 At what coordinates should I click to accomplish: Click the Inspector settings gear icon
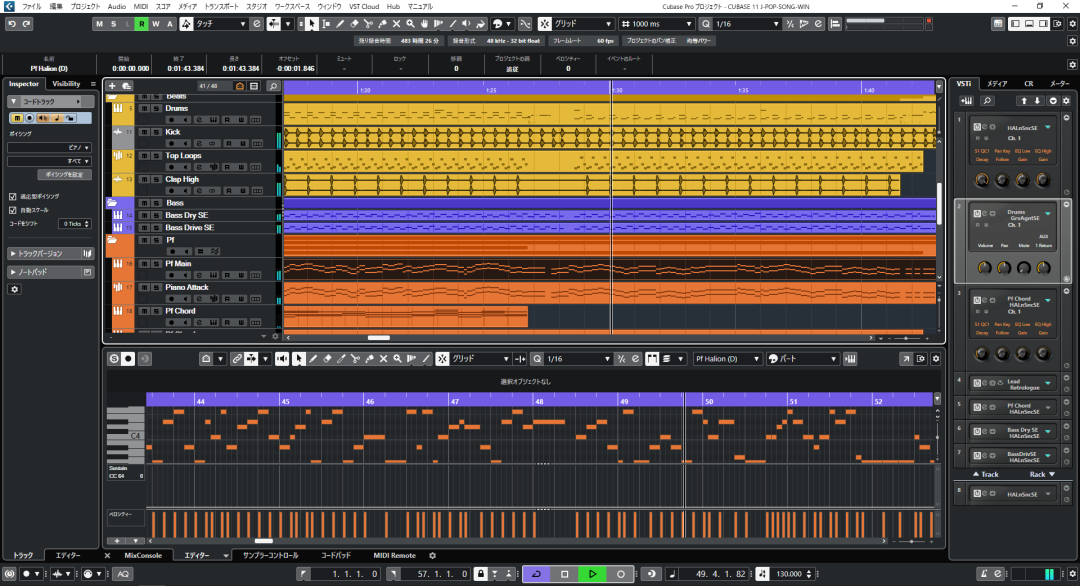[14, 289]
